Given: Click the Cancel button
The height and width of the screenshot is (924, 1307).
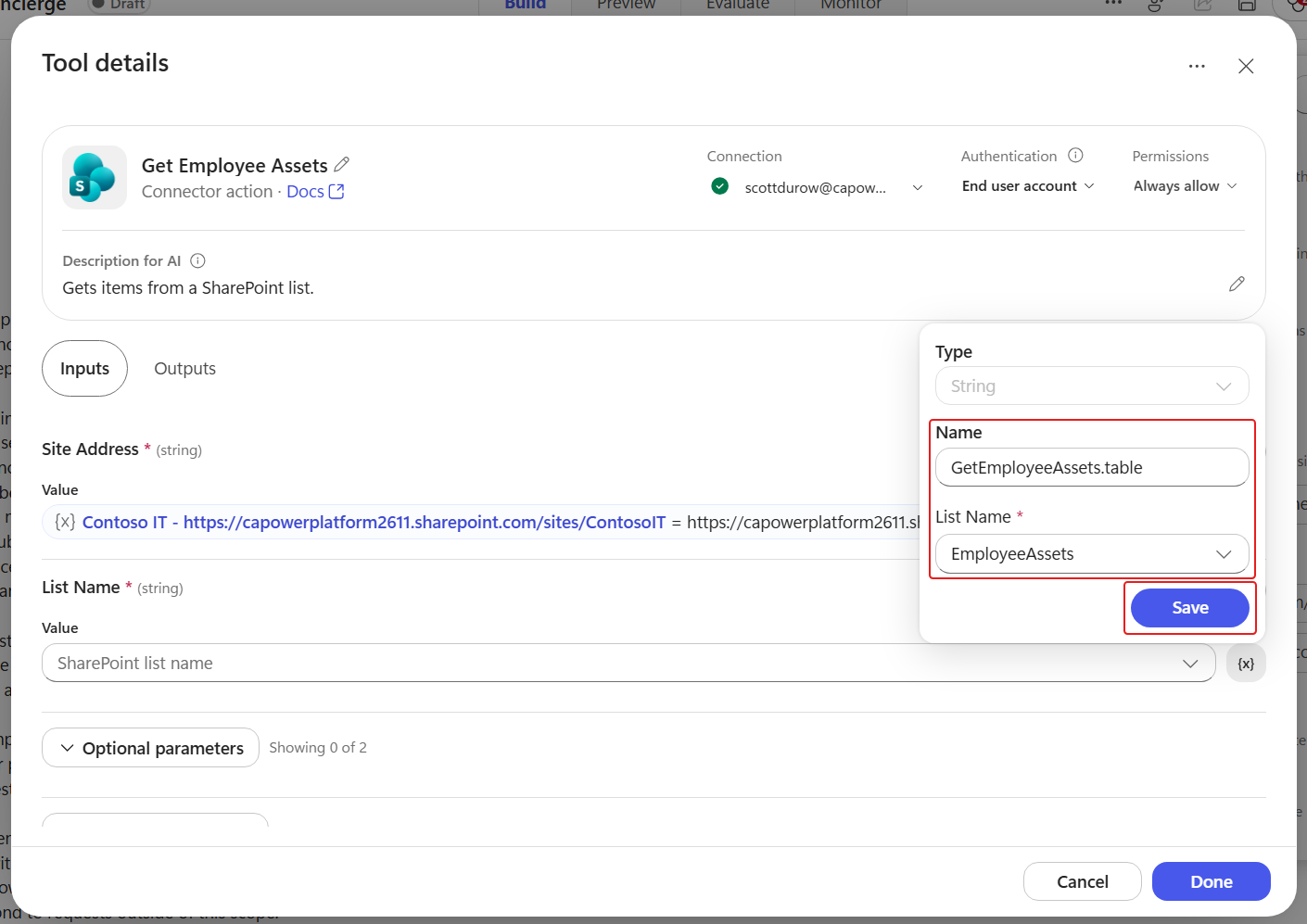Looking at the screenshot, I should 1082,881.
